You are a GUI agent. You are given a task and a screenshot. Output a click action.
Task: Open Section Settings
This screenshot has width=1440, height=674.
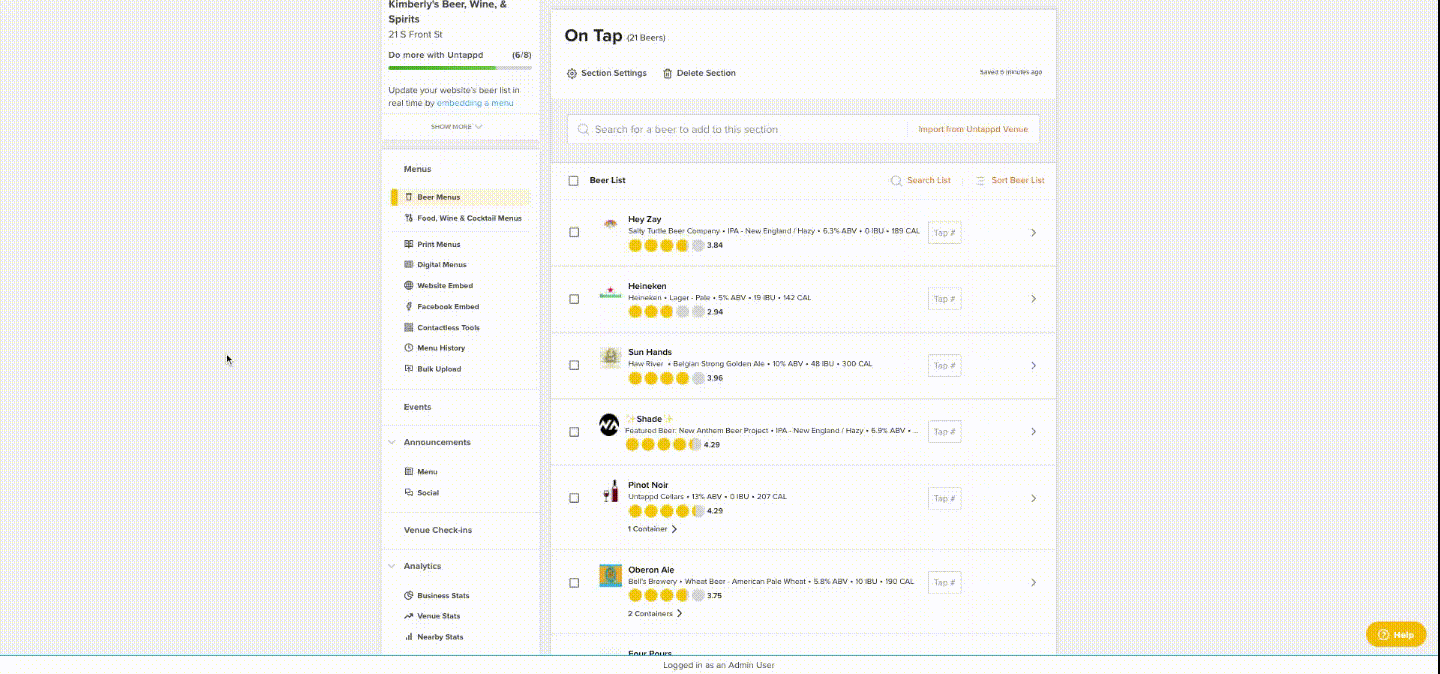(x=607, y=73)
